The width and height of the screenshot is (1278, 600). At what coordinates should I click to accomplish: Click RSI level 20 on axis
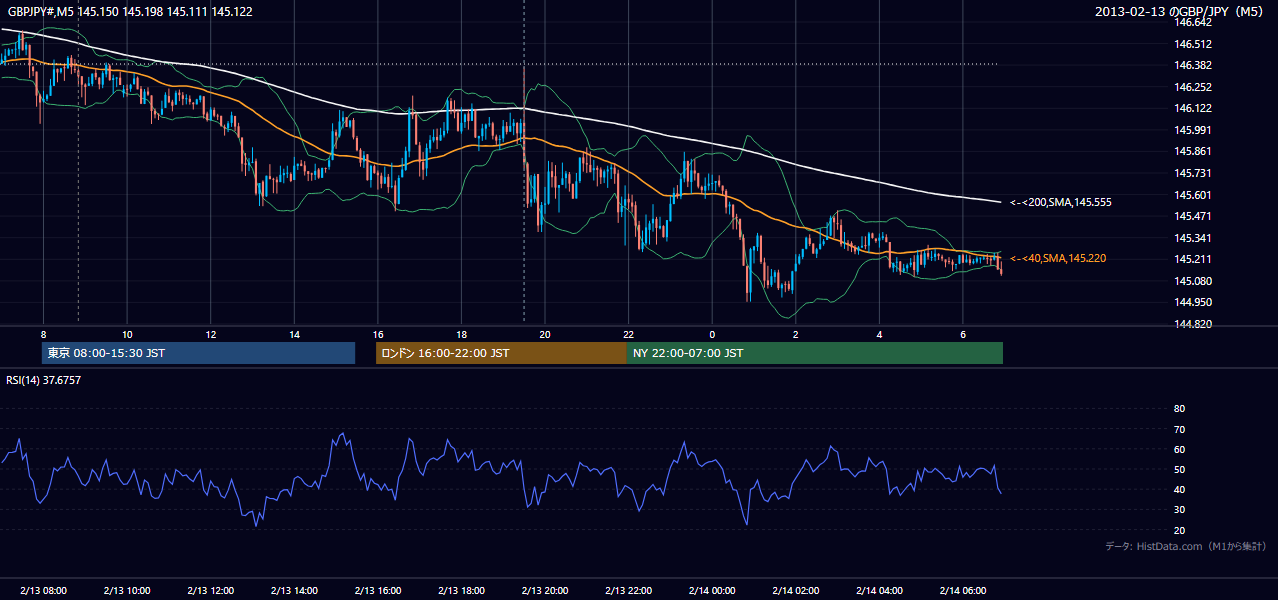pyautogui.click(x=1179, y=530)
